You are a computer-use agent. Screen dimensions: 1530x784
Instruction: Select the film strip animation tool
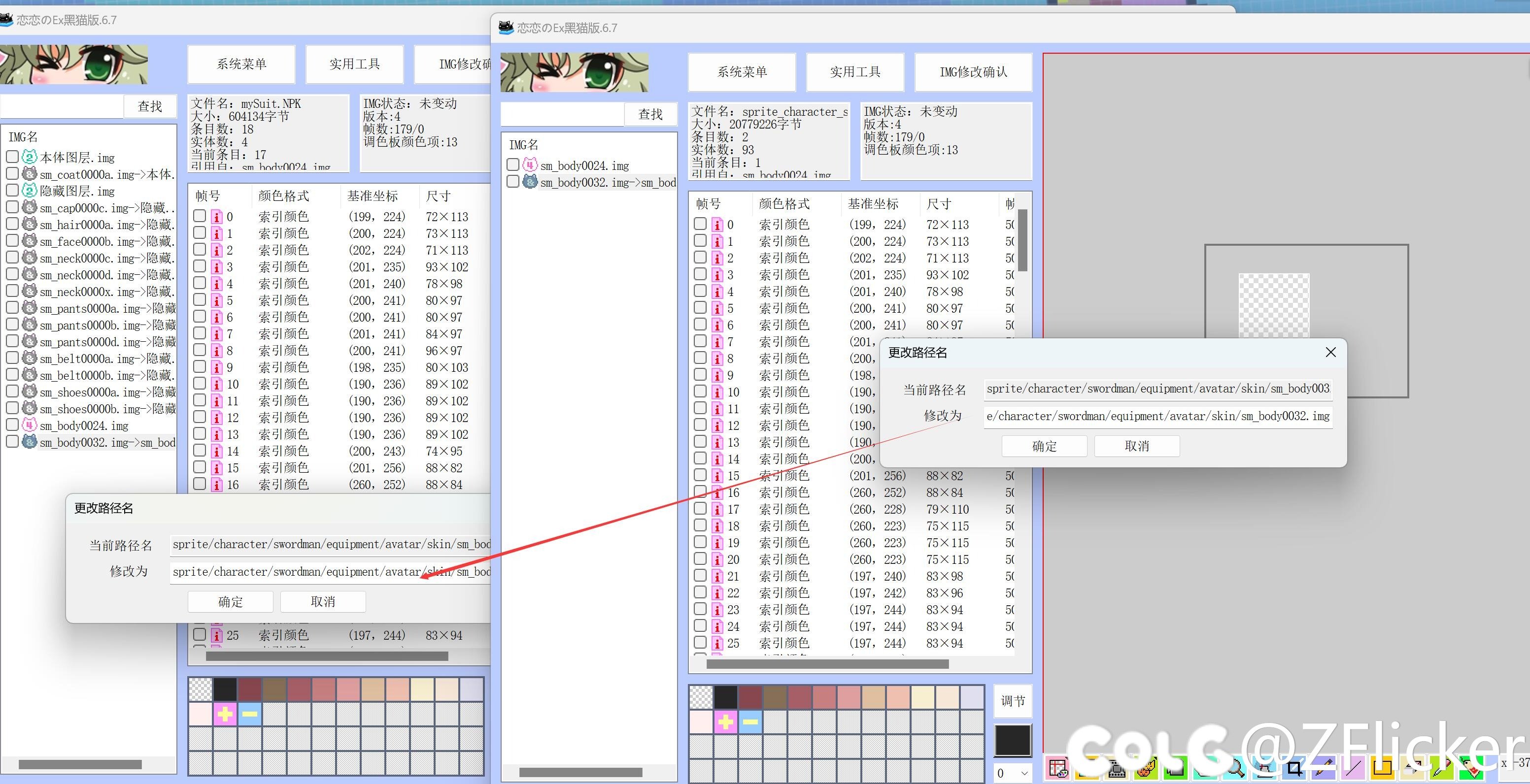[1117, 769]
